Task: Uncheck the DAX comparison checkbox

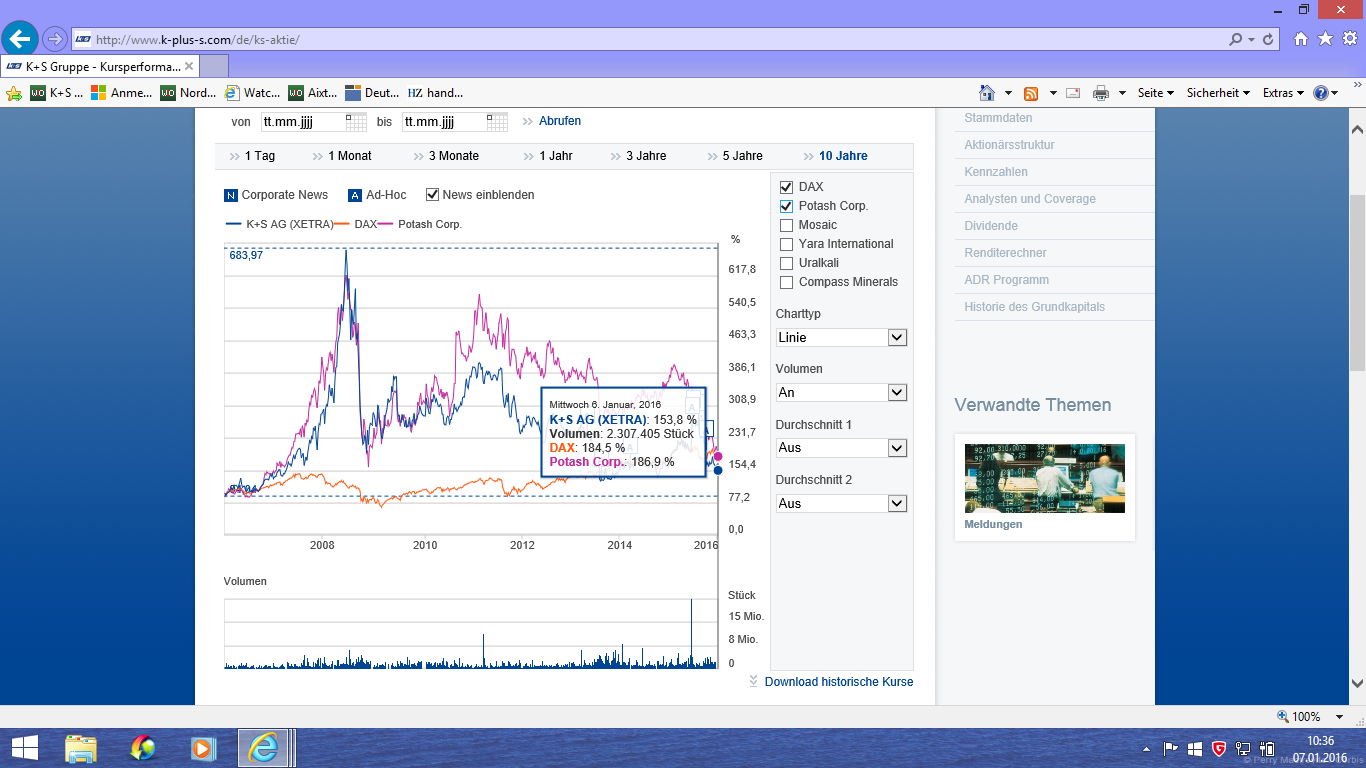Action: tap(786, 187)
